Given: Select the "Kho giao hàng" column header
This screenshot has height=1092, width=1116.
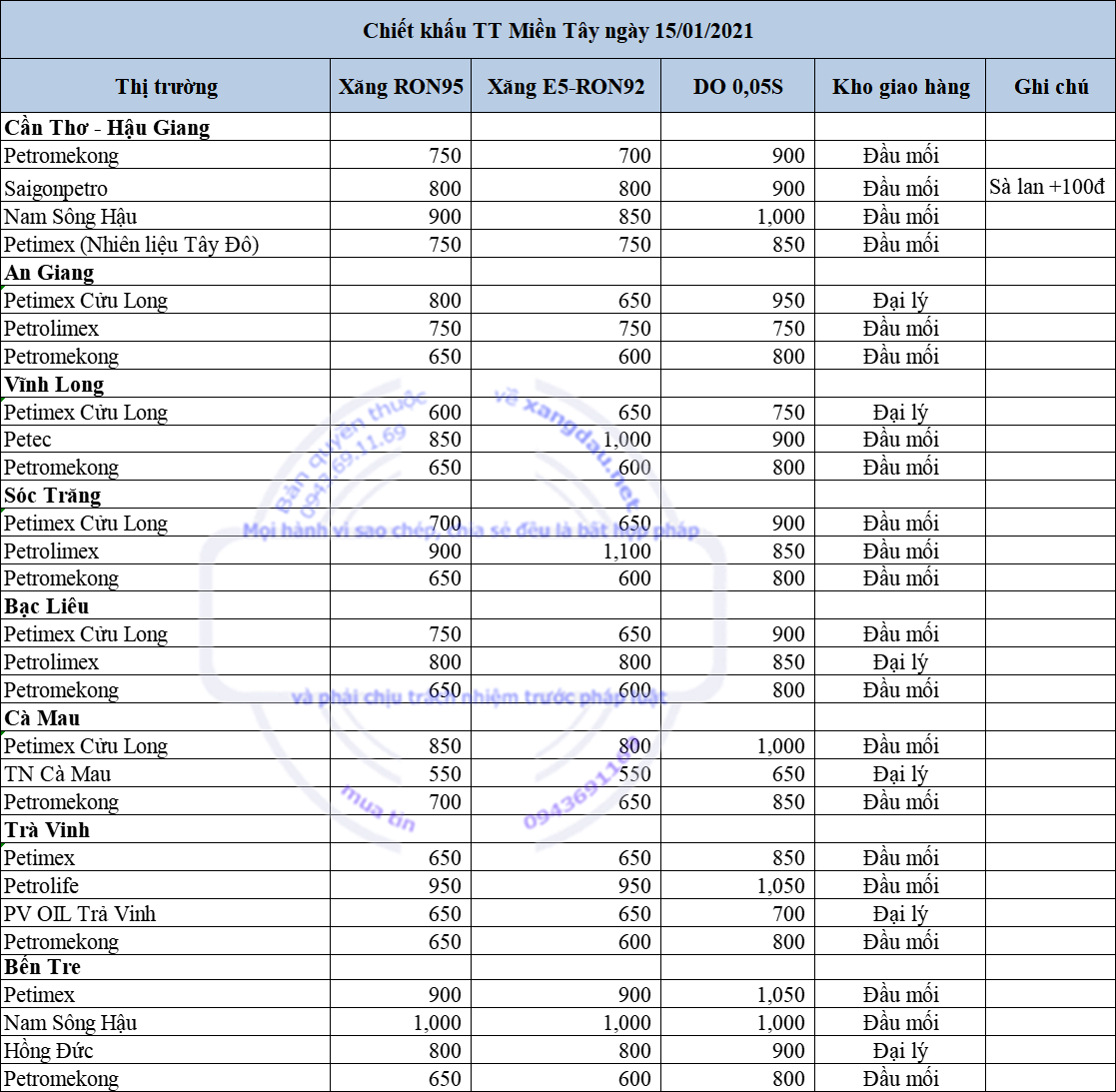Looking at the screenshot, I should click(x=900, y=86).
